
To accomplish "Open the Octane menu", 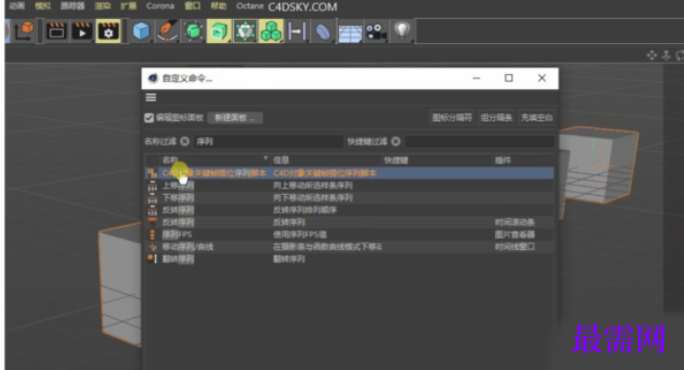I will click(x=250, y=6).
